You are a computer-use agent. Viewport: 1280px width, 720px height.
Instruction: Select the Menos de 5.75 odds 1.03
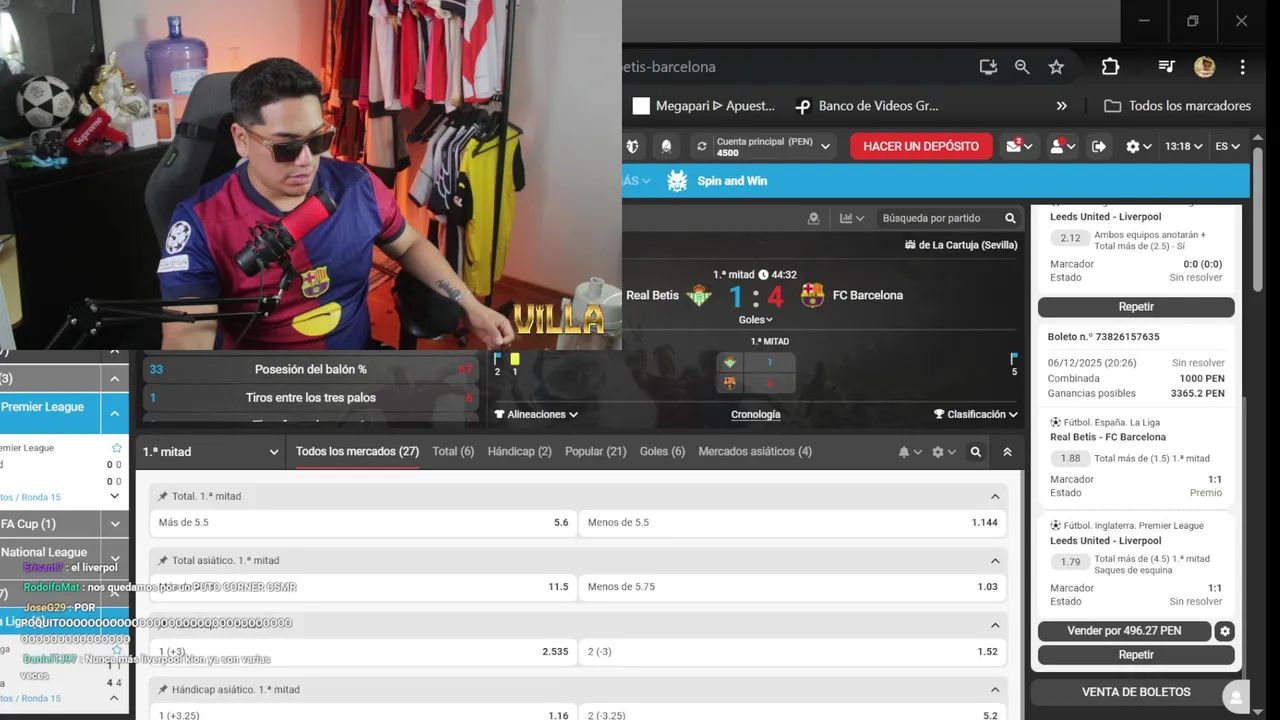(x=792, y=587)
